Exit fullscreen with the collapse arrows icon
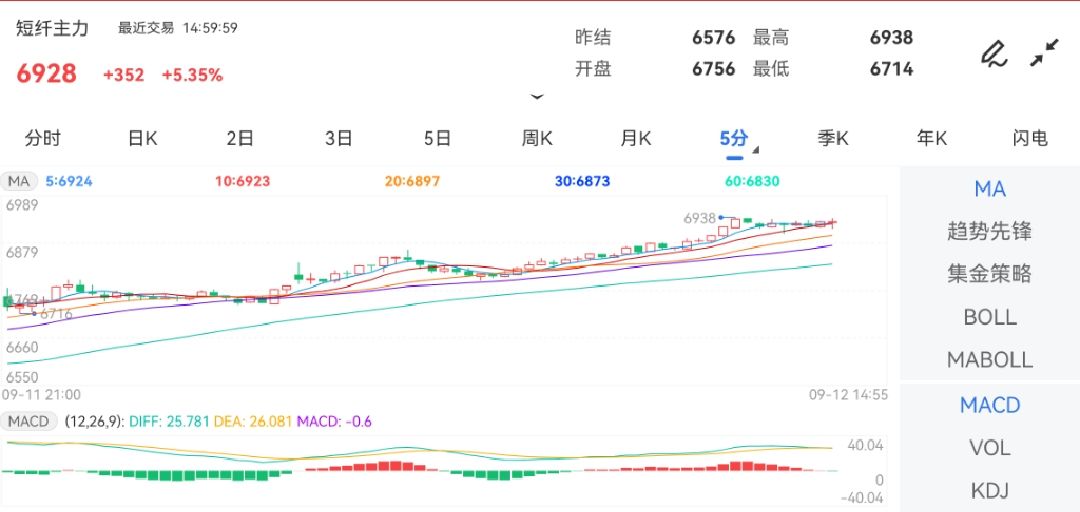This screenshot has width=1080, height=512. pyautogui.click(x=1044, y=53)
